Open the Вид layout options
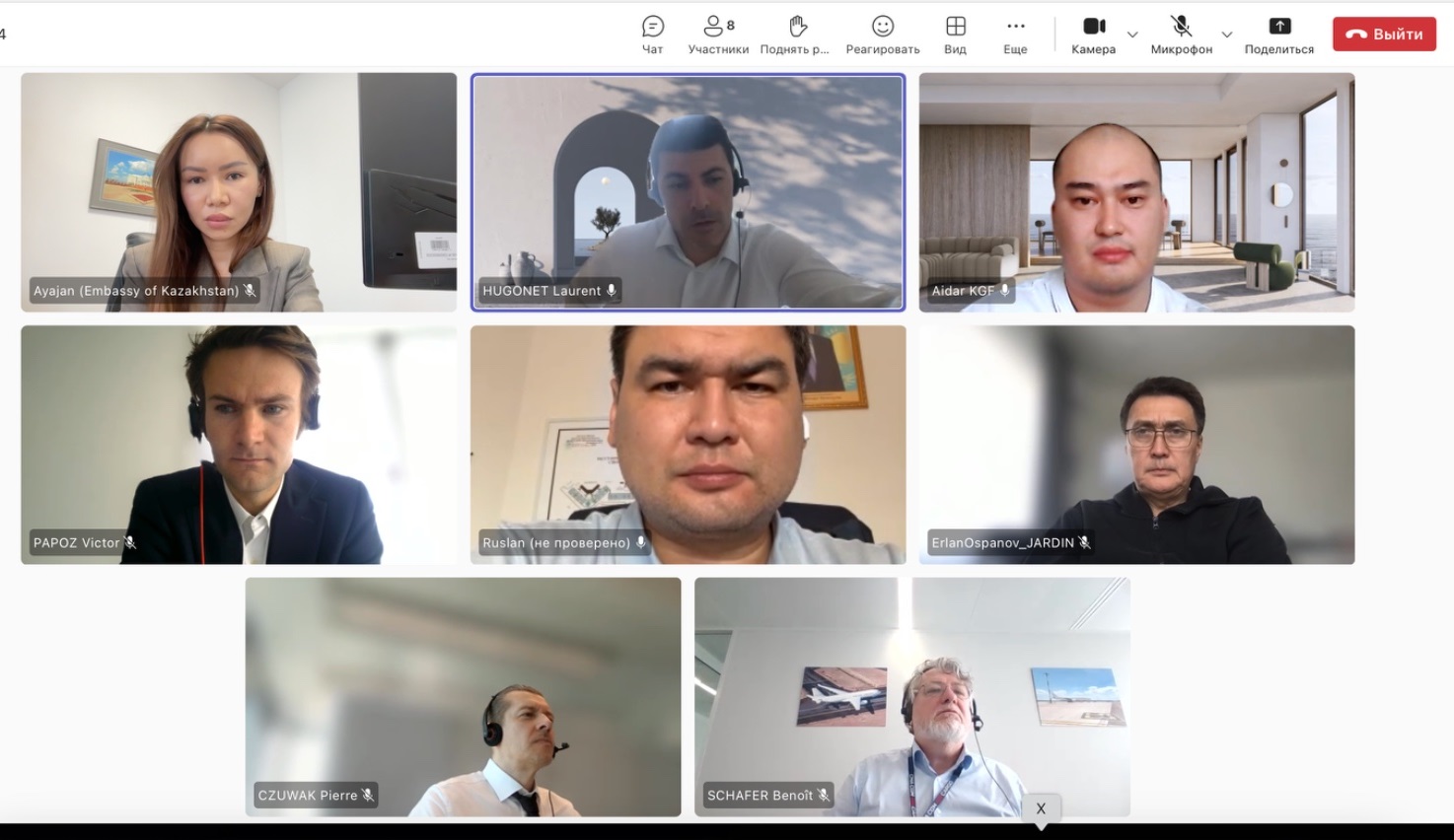1454x840 pixels. 955,35
